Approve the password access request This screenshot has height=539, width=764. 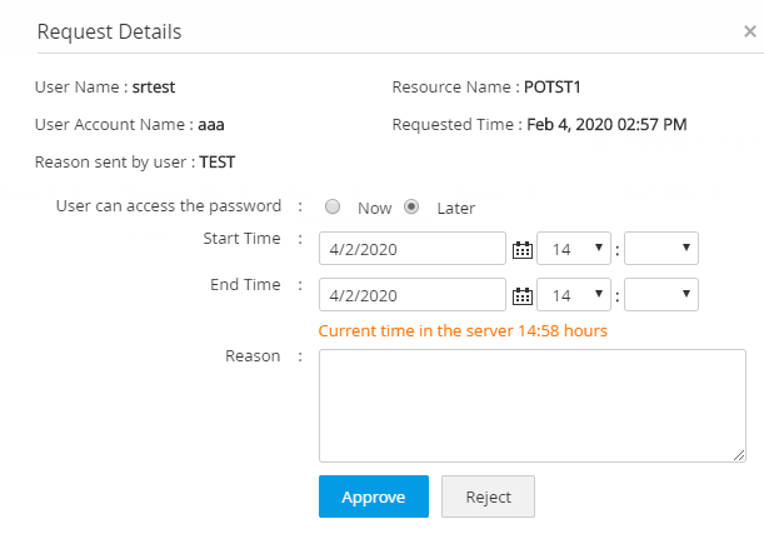[373, 497]
